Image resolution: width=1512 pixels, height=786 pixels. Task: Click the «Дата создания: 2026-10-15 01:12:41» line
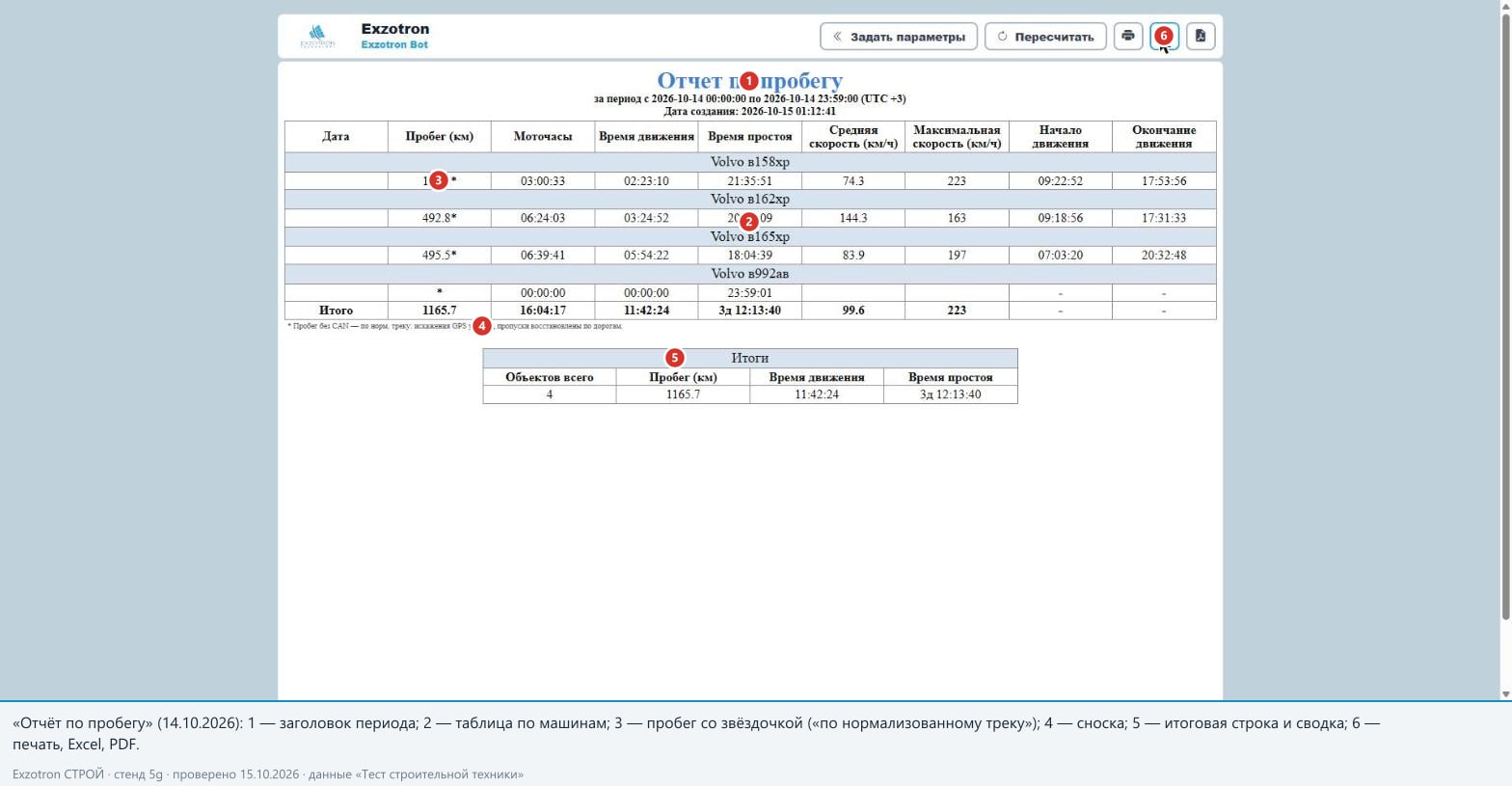pyautogui.click(x=749, y=111)
